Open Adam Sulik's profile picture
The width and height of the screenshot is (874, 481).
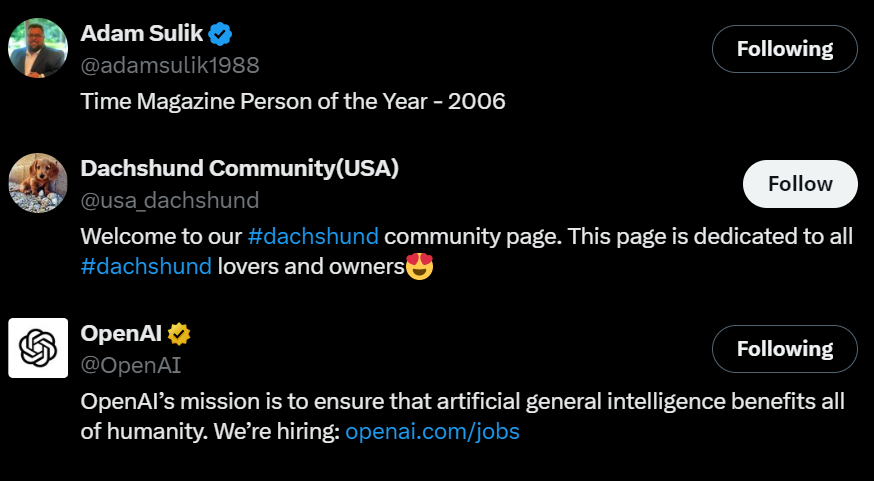coord(38,48)
